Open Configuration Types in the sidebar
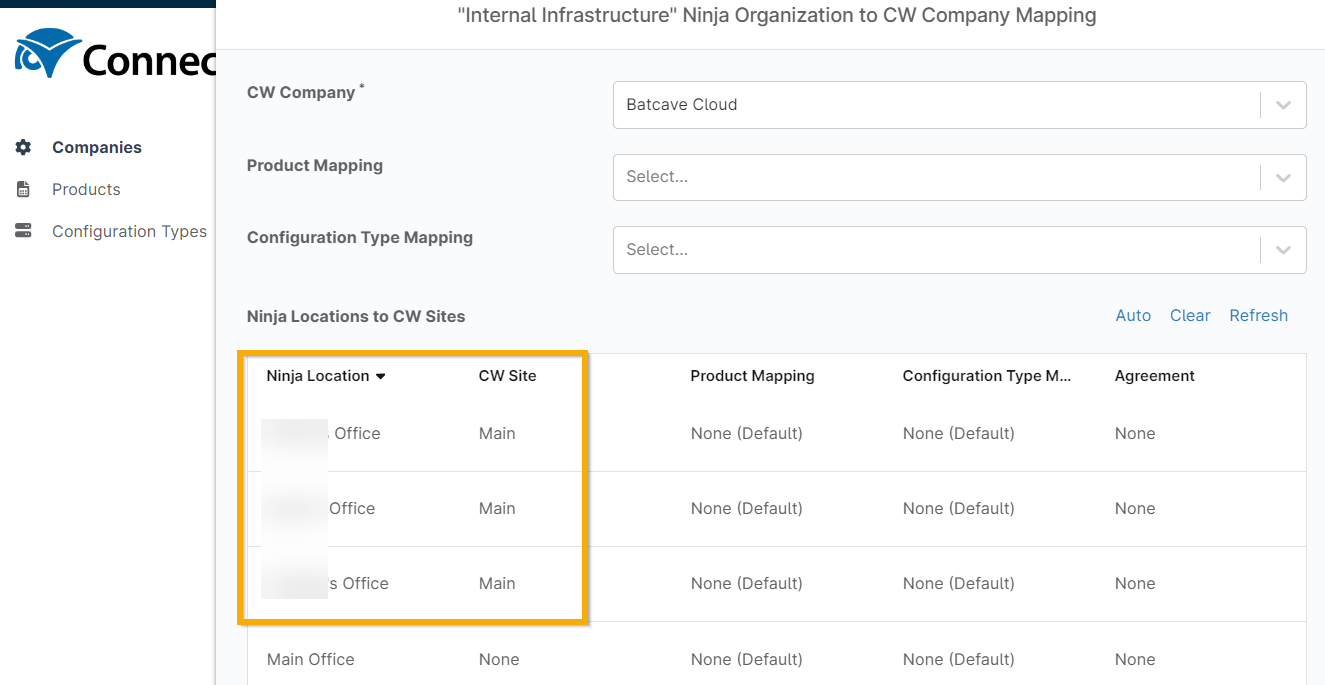Viewport: 1325px width, 685px height. point(129,231)
